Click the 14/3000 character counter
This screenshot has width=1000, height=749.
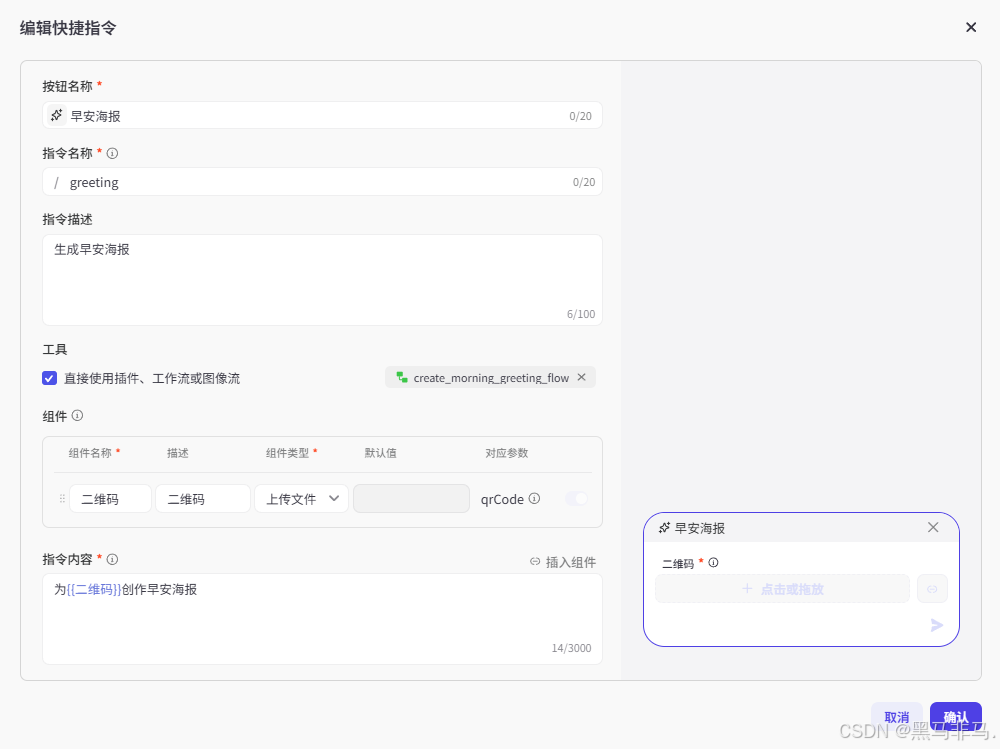click(x=571, y=648)
